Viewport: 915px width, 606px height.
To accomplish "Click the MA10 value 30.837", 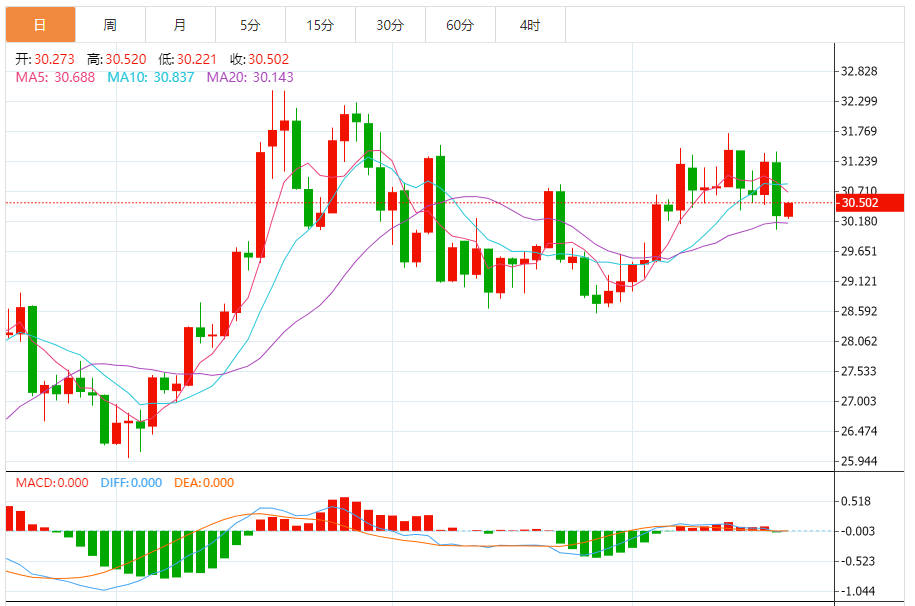I will click(x=173, y=77).
